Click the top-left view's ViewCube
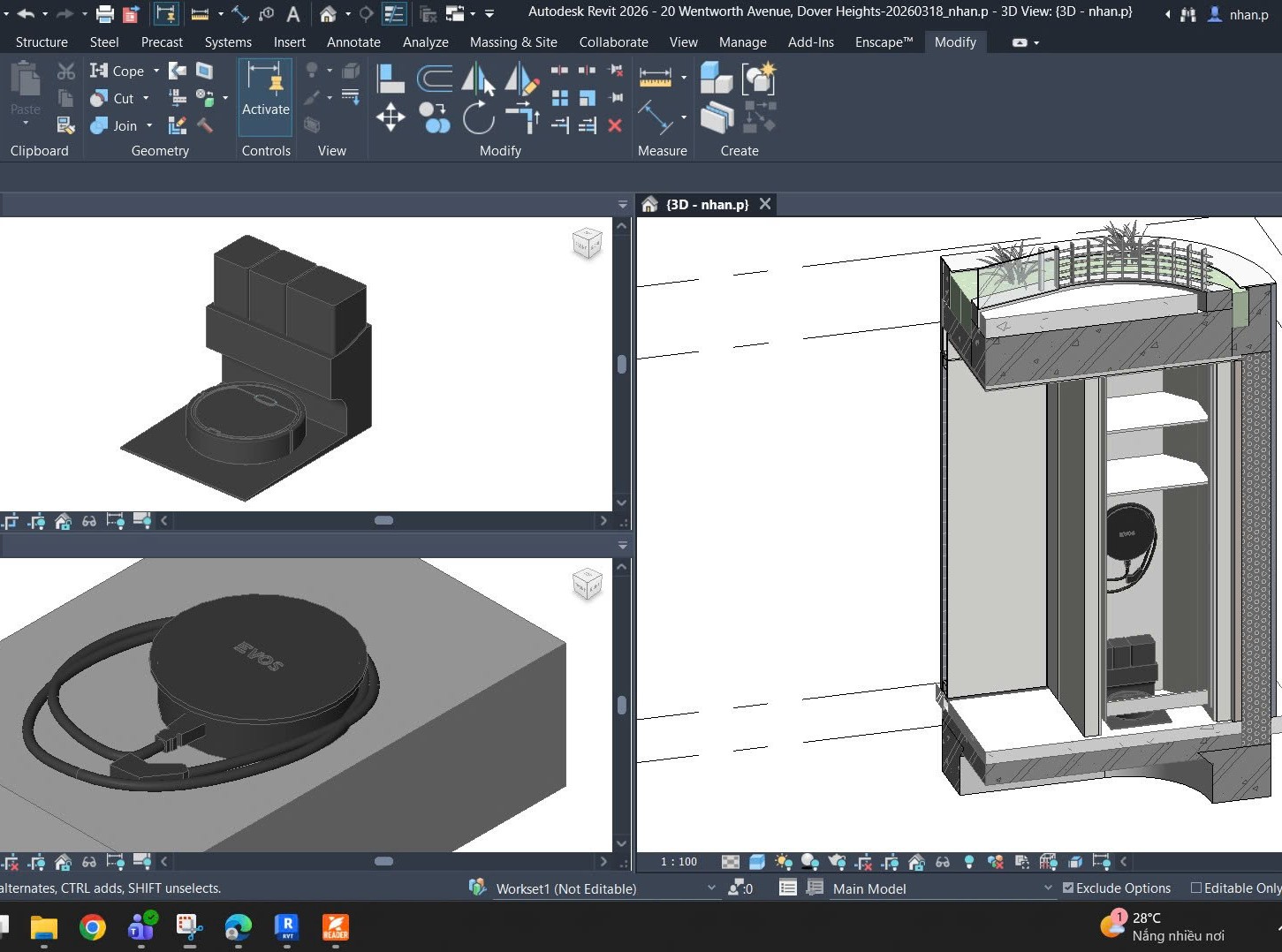 click(x=588, y=243)
